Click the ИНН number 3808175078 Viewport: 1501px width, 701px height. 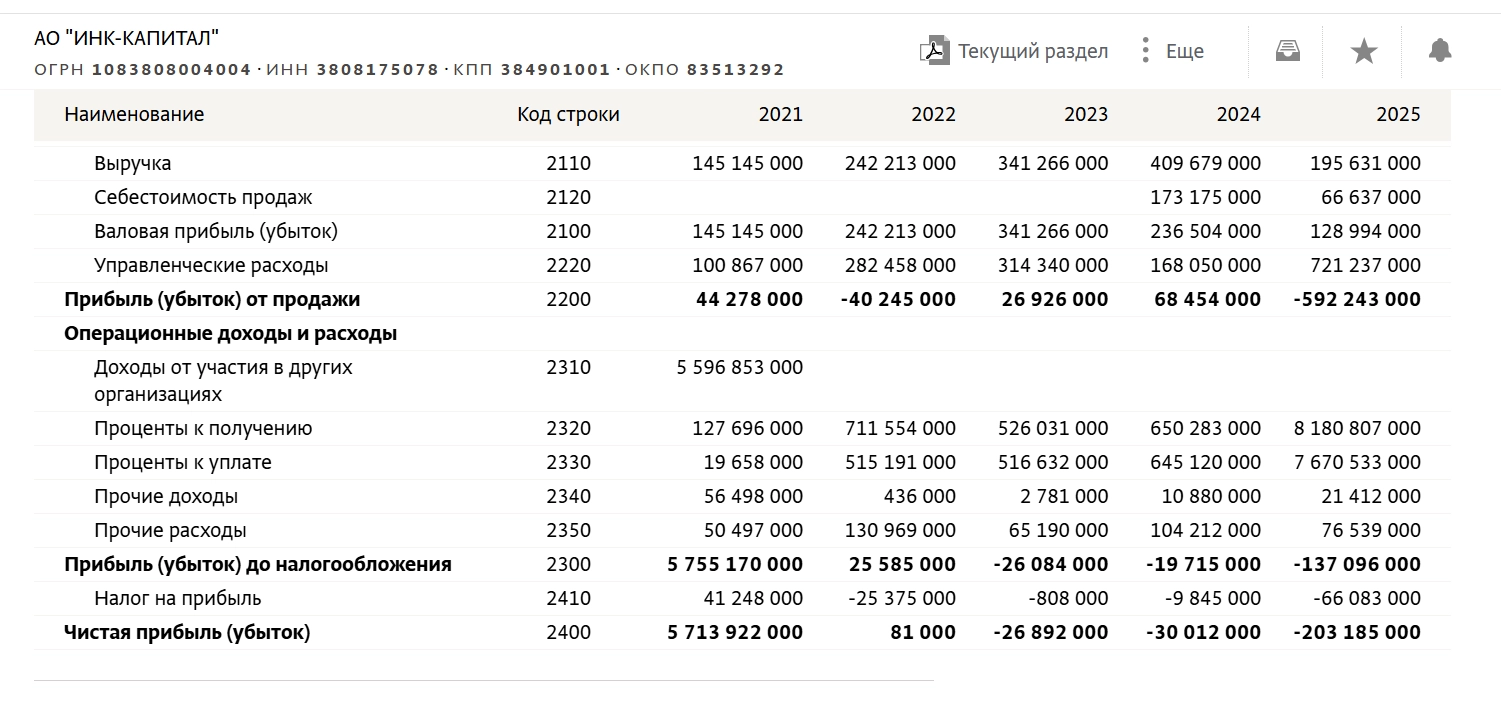[378, 70]
